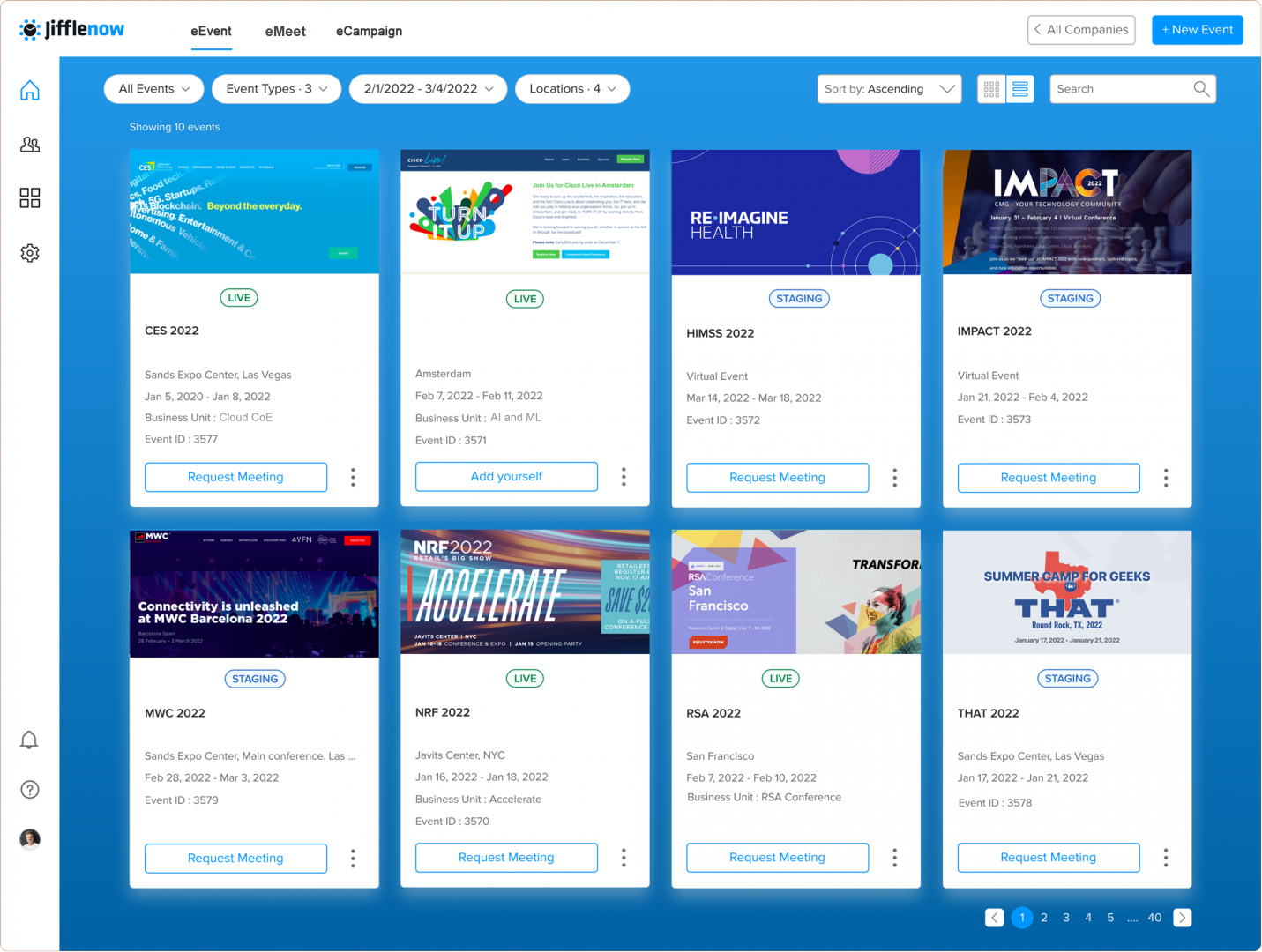Open more options on IMPACT 2022 card
The image size is (1262, 952).
tap(1166, 478)
